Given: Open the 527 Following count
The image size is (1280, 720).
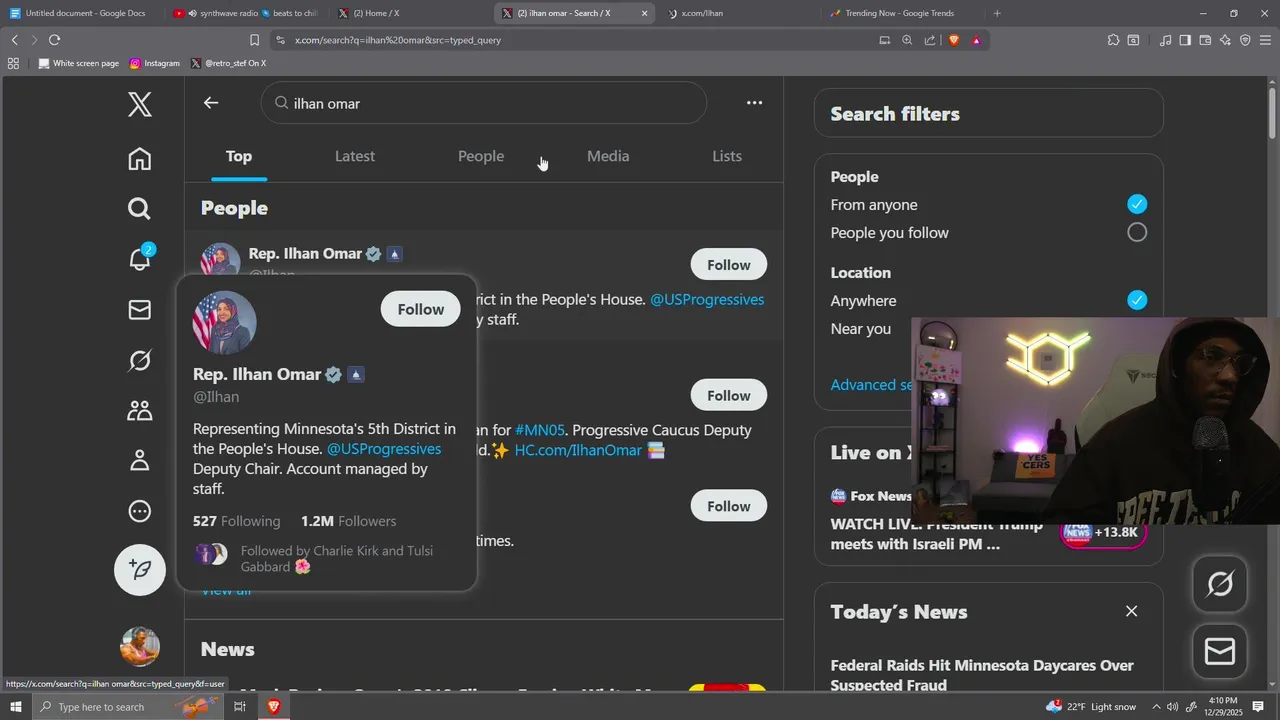Looking at the screenshot, I should (x=236, y=521).
